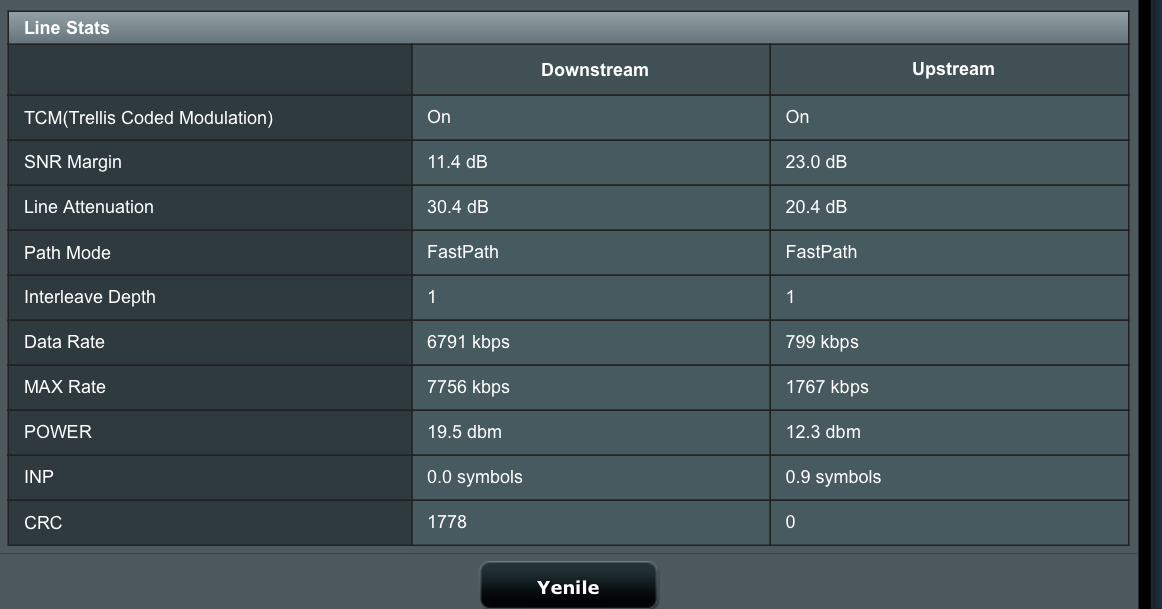Click the 20.4 dB upstream attenuation value
1162x609 pixels.
click(x=816, y=207)
